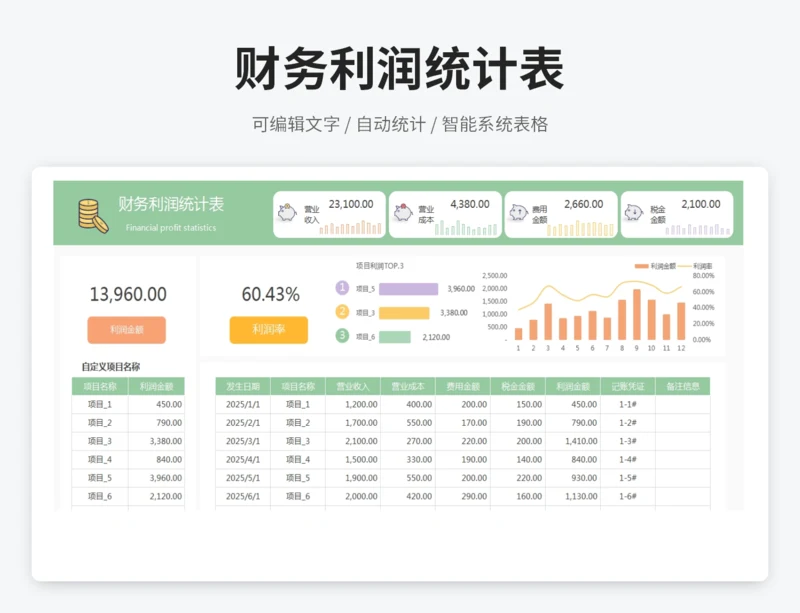Select the 930.00 profit cell
This screenshot has width=800, height=613.
click(573, 478)
